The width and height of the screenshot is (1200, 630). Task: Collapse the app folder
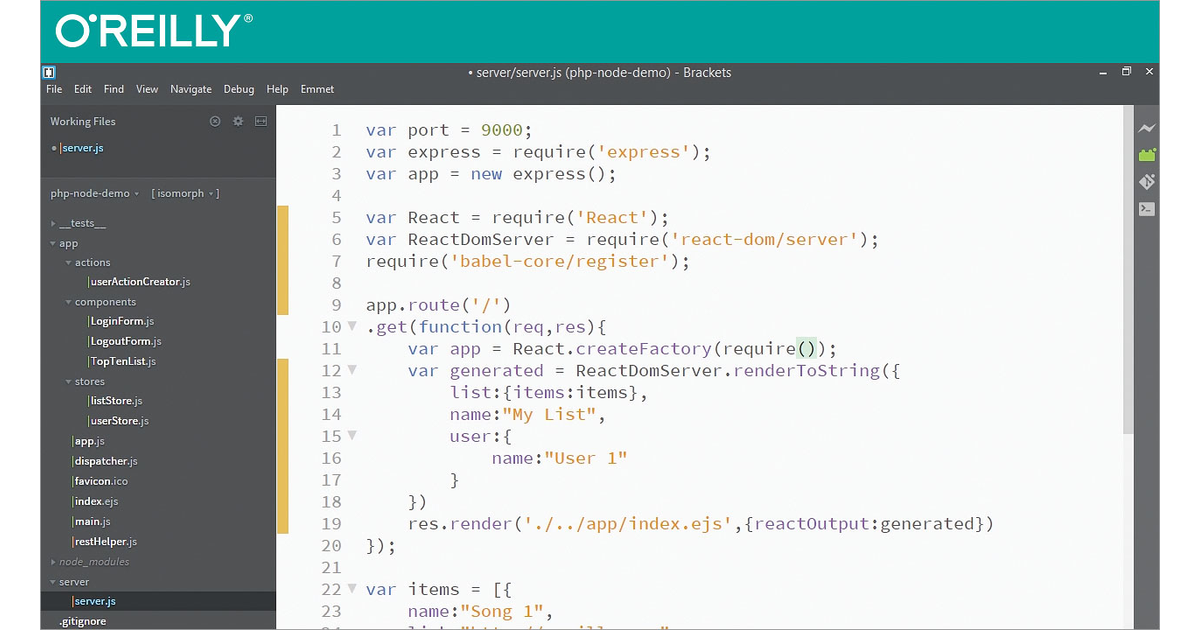point(53,243)
